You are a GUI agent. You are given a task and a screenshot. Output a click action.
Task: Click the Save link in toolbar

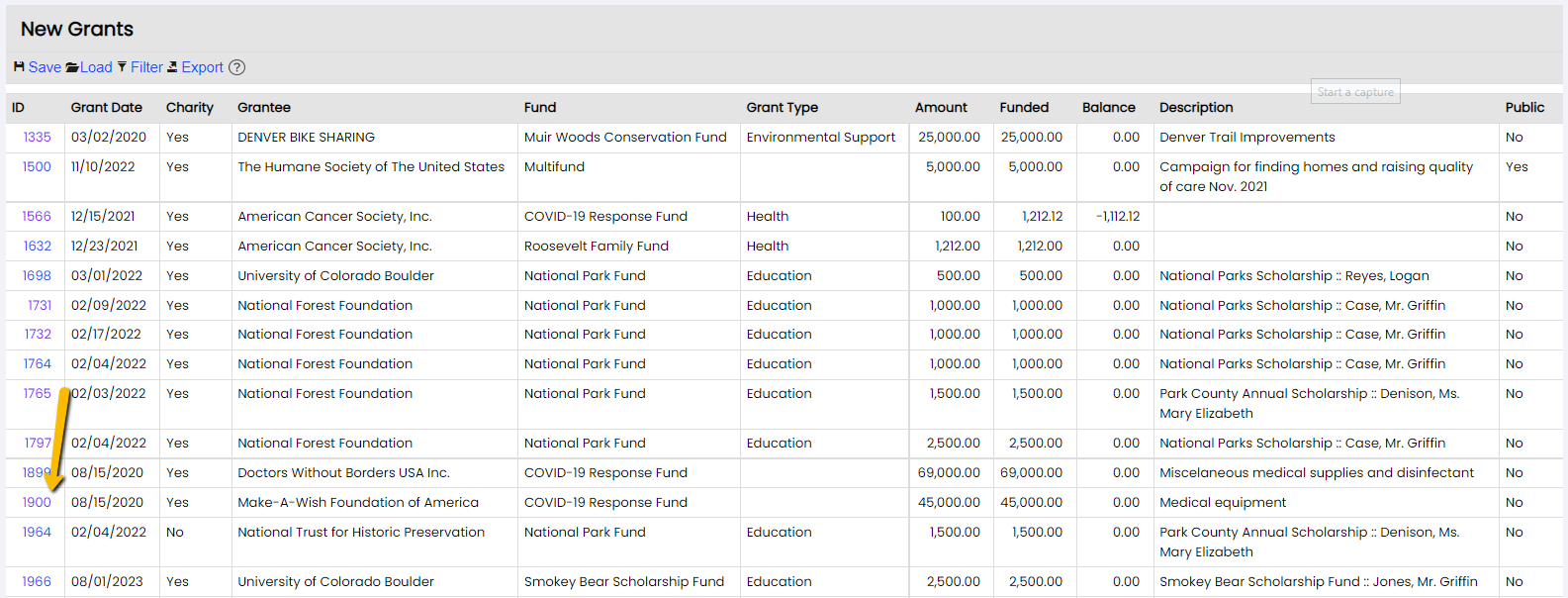(45, 67)
